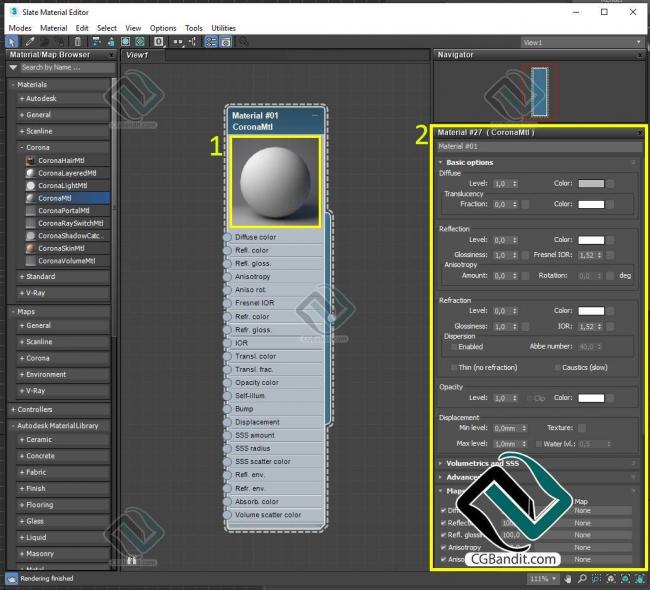The width and height of the screenshot is (650, 590).
Task: Expand the Autodesk materials category
Action: tap(22, 99)
